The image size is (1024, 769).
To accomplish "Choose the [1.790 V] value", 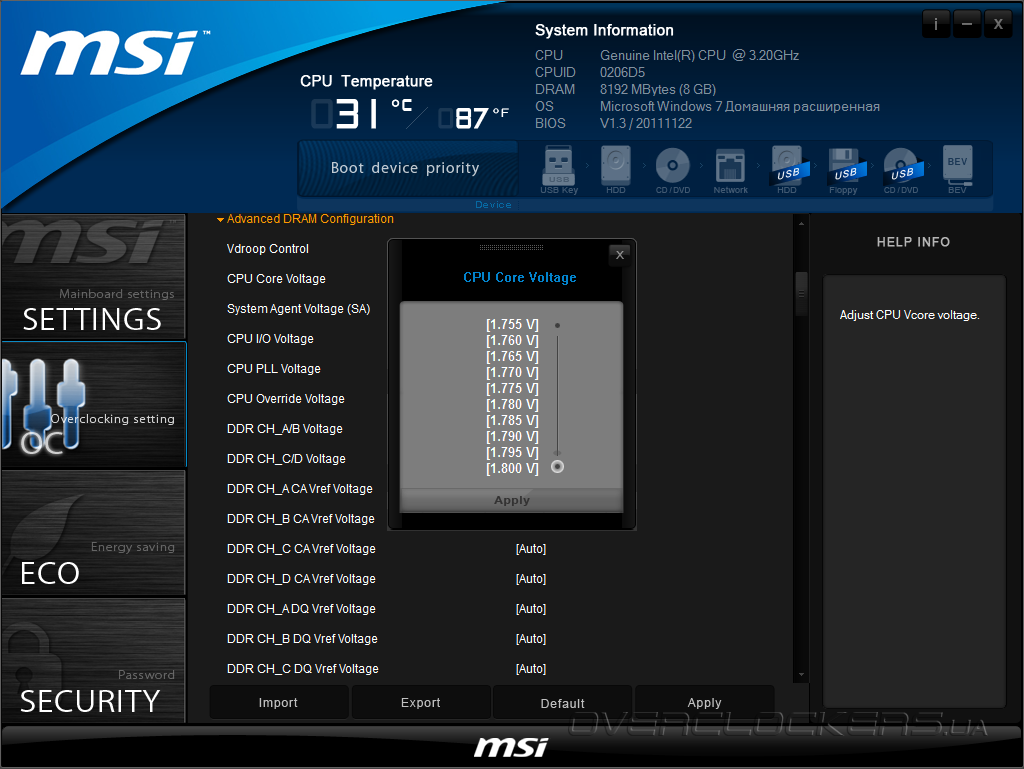I will tap(512, 436).
